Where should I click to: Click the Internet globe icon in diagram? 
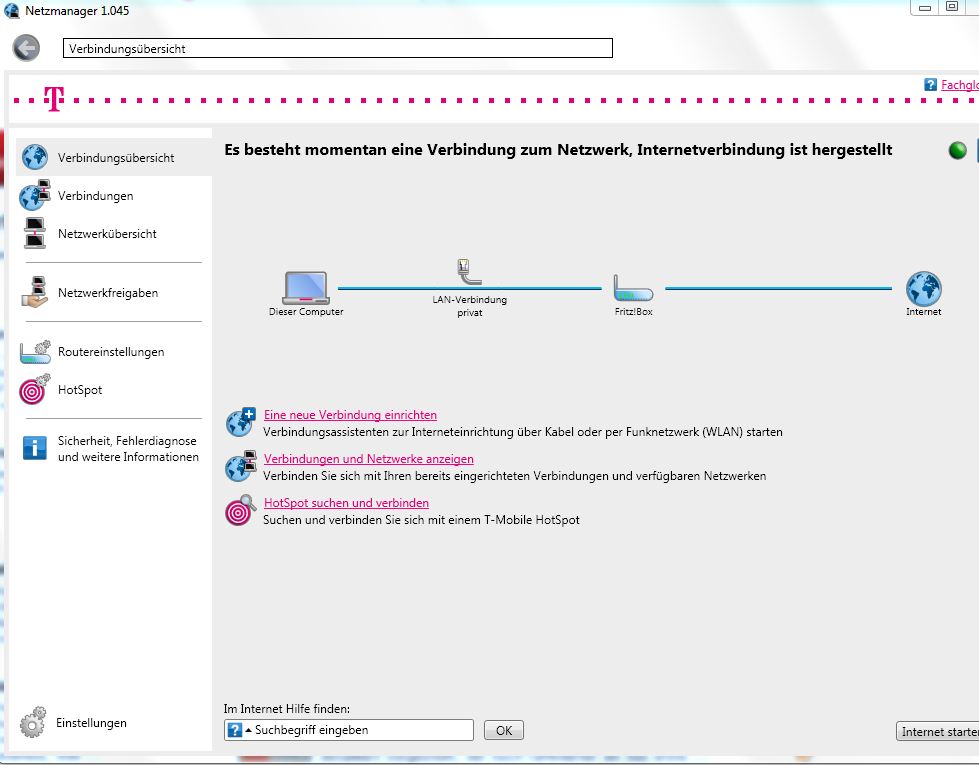point(923,289)
